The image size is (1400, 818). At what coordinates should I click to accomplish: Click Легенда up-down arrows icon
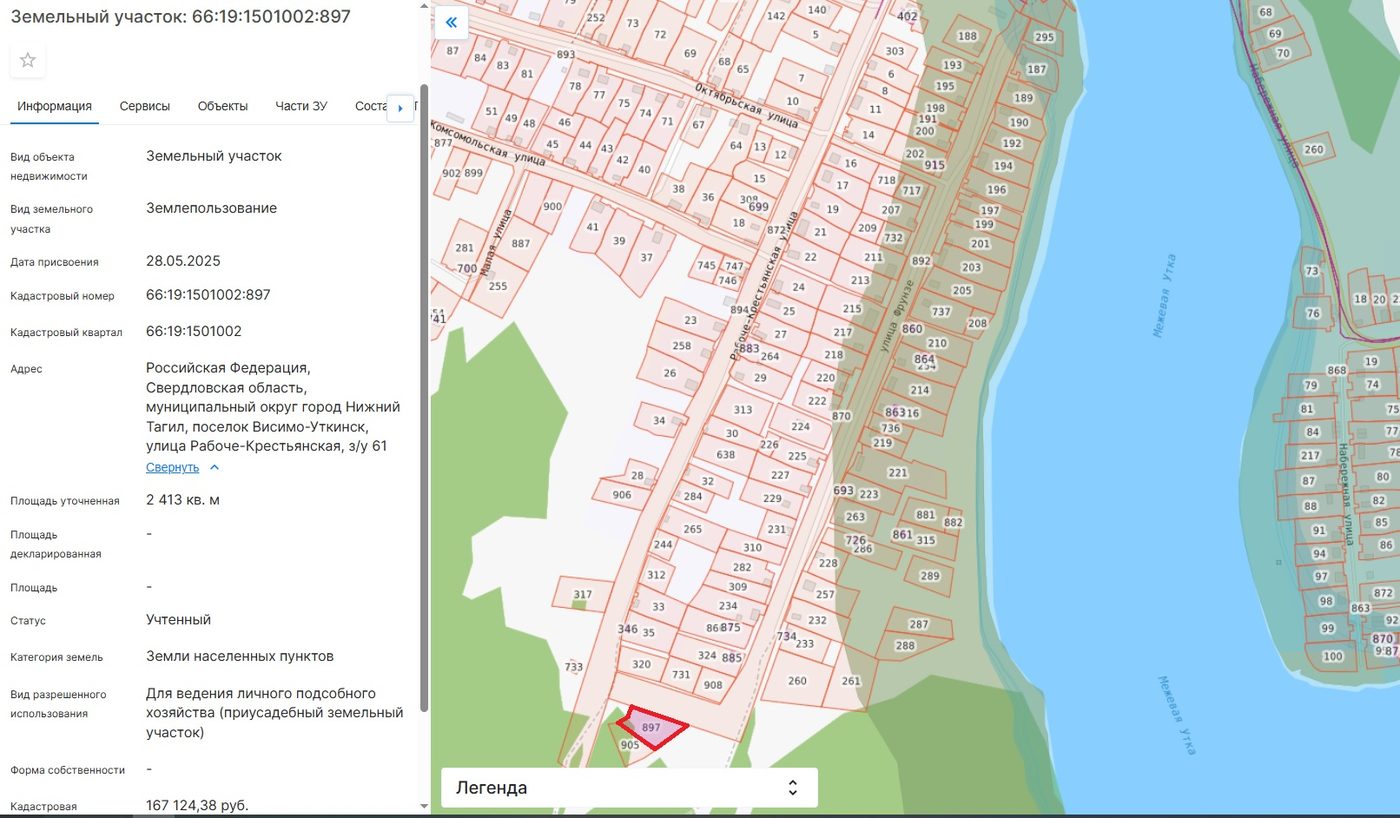[x=793, y=787]
